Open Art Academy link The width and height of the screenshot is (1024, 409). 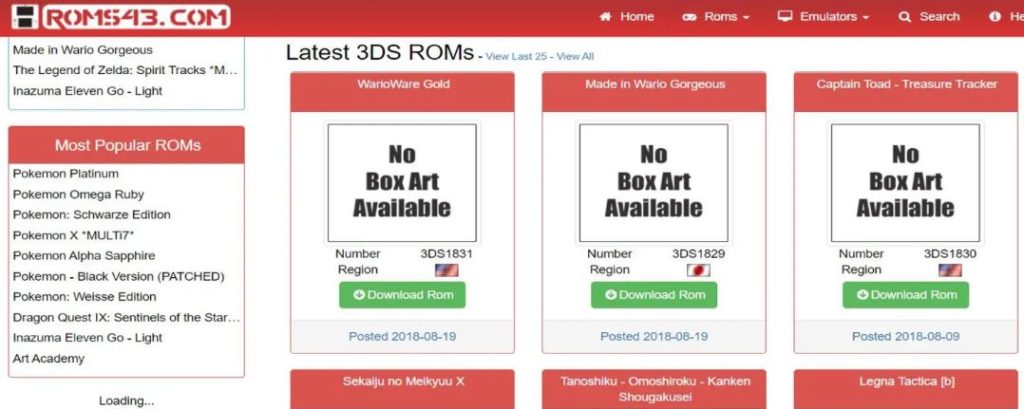coord(48,359)
